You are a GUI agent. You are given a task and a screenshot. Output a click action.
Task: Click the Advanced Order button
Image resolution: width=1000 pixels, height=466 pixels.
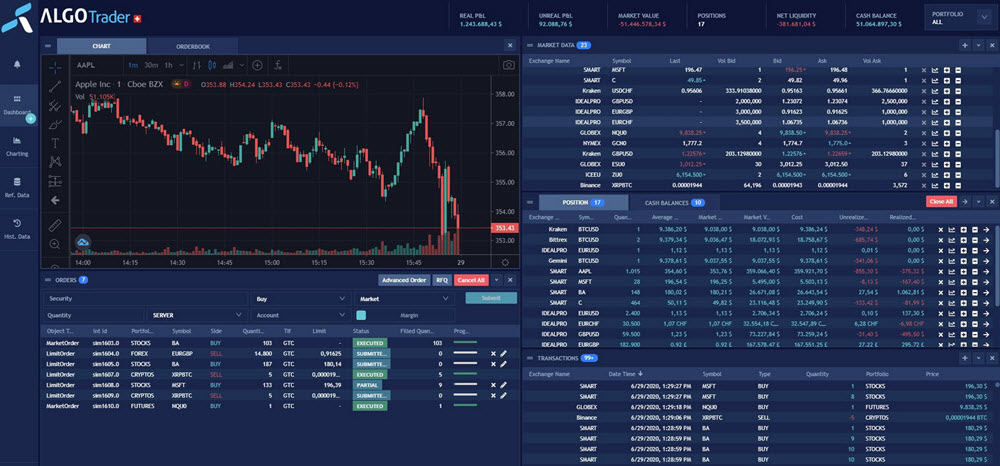coord(404,280)
